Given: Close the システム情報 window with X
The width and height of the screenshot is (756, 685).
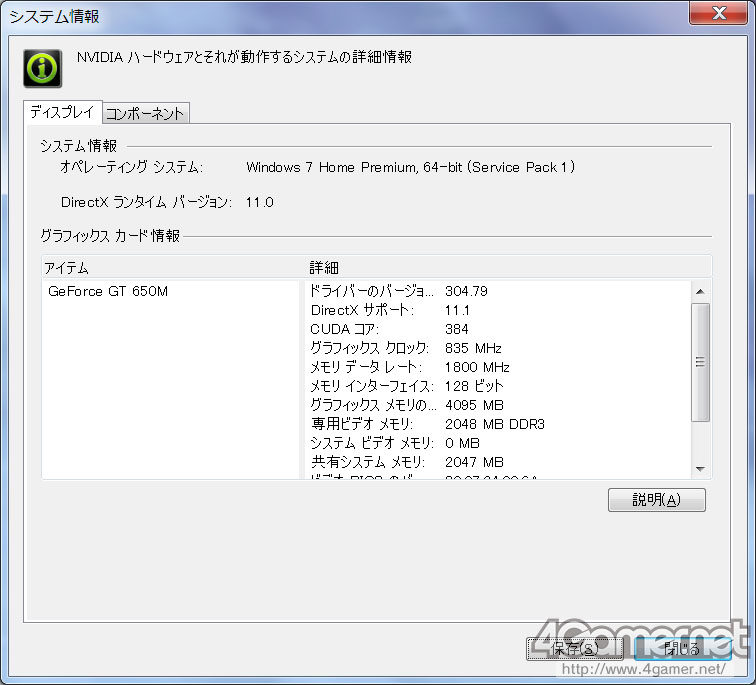Looking at the screenshot, I should click(x=718, y=13).
